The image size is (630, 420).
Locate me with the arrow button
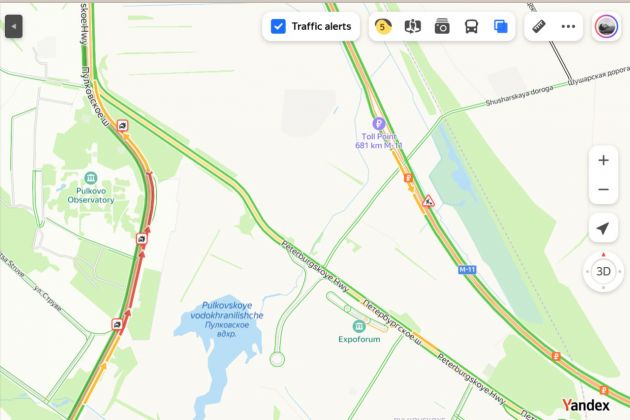point(603,228)
